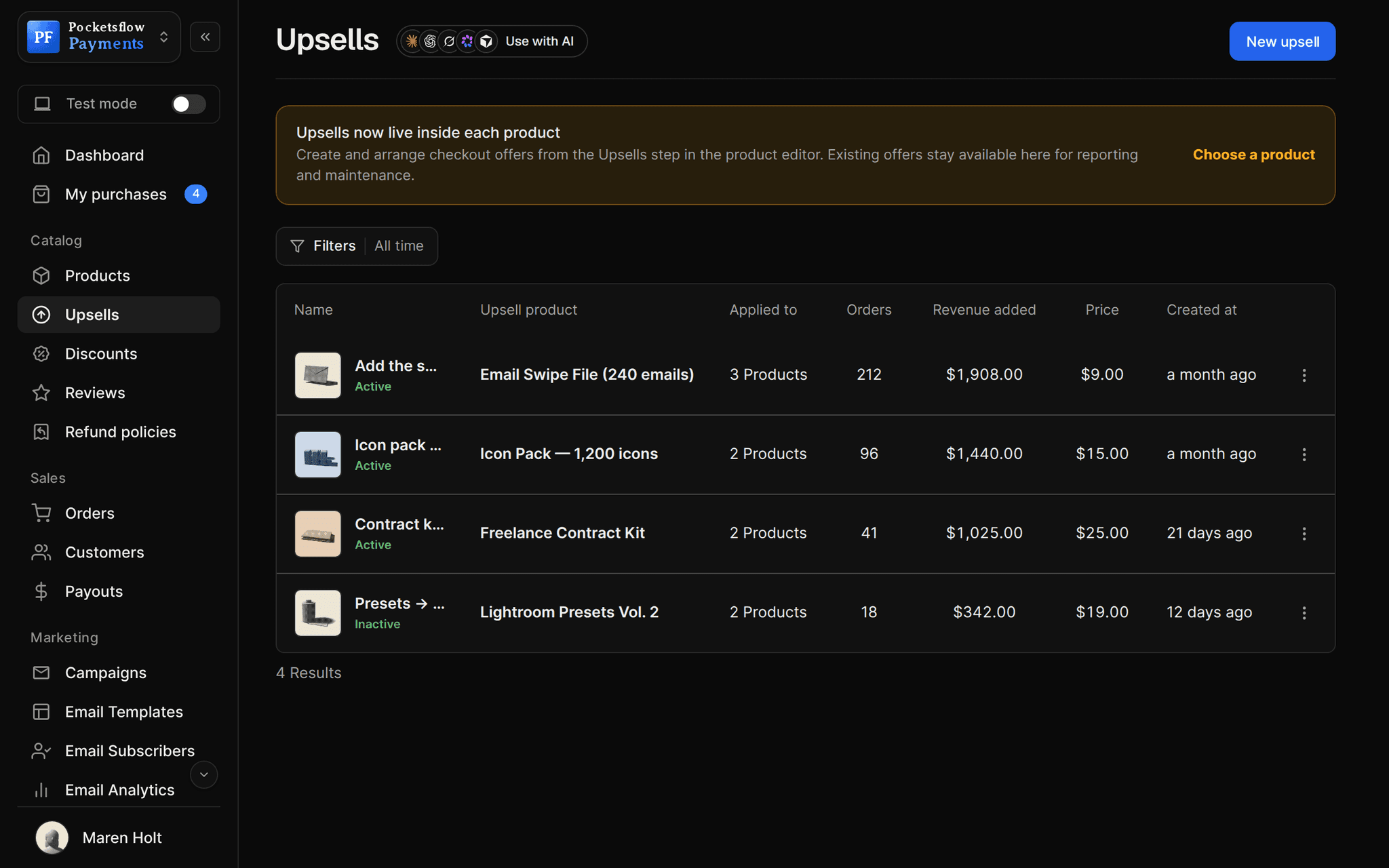Open Products in the Catalog section
The image size is (1389, 868).
[119, 276]
